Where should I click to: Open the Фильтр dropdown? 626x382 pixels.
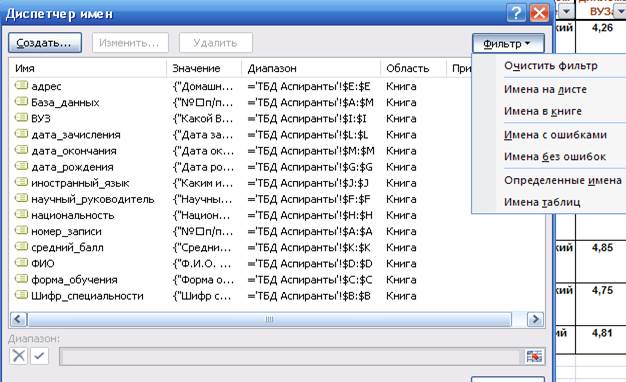[x=508, y=44]
